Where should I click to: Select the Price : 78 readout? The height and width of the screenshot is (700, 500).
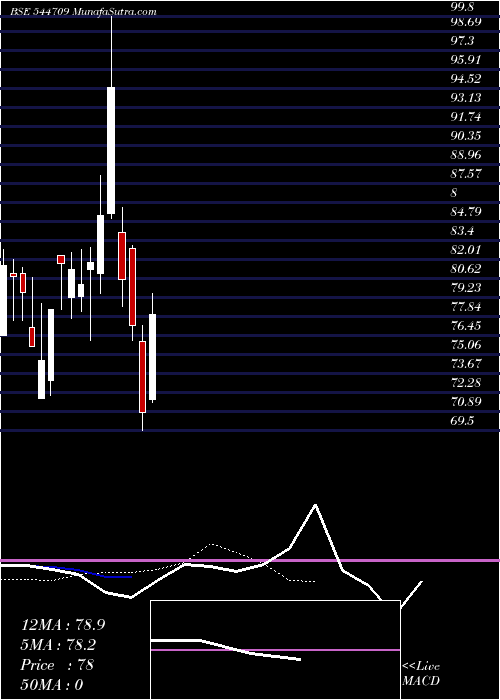(x=57, y=665)
